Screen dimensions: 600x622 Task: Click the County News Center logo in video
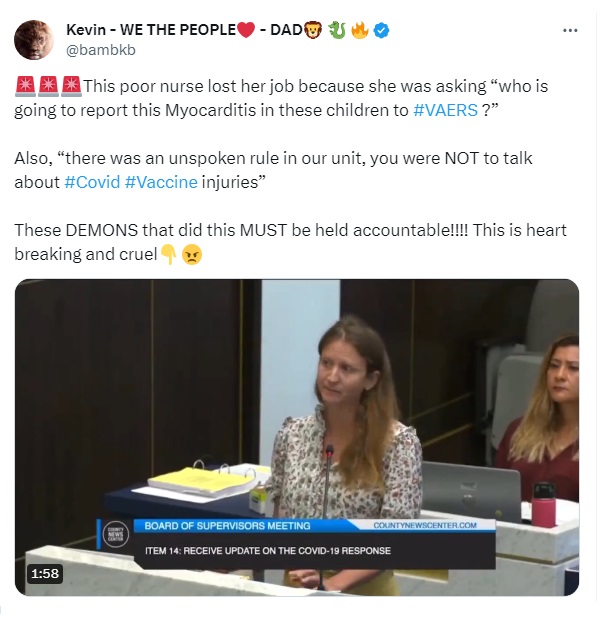tap(115, 534)
